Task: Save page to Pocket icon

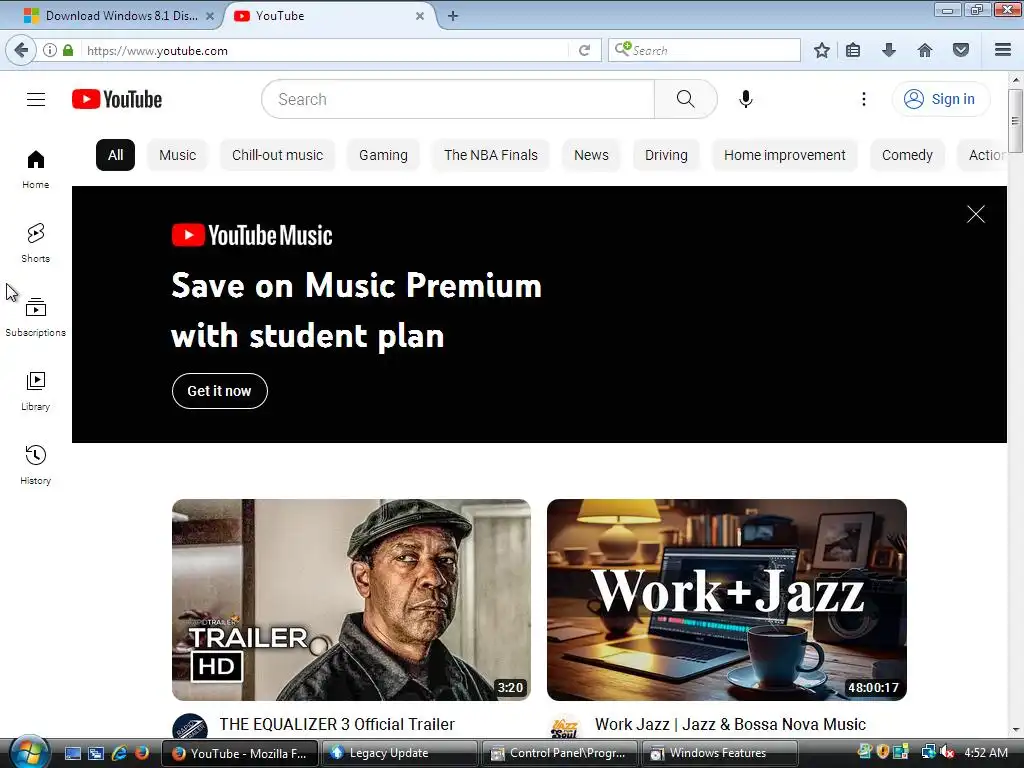Action: coord(961,50)
